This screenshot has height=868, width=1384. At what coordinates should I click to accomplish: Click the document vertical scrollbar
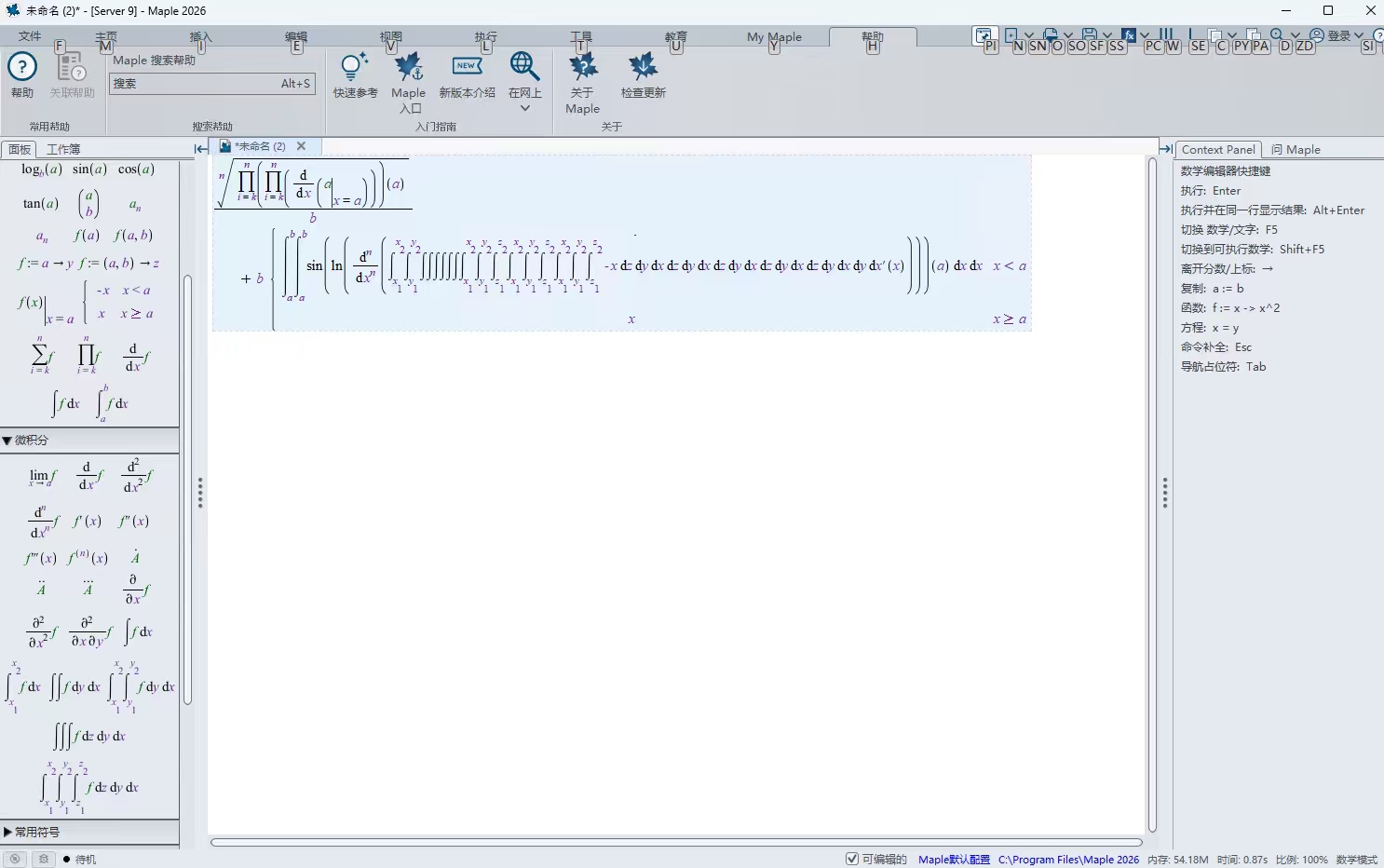point(1152,495)
